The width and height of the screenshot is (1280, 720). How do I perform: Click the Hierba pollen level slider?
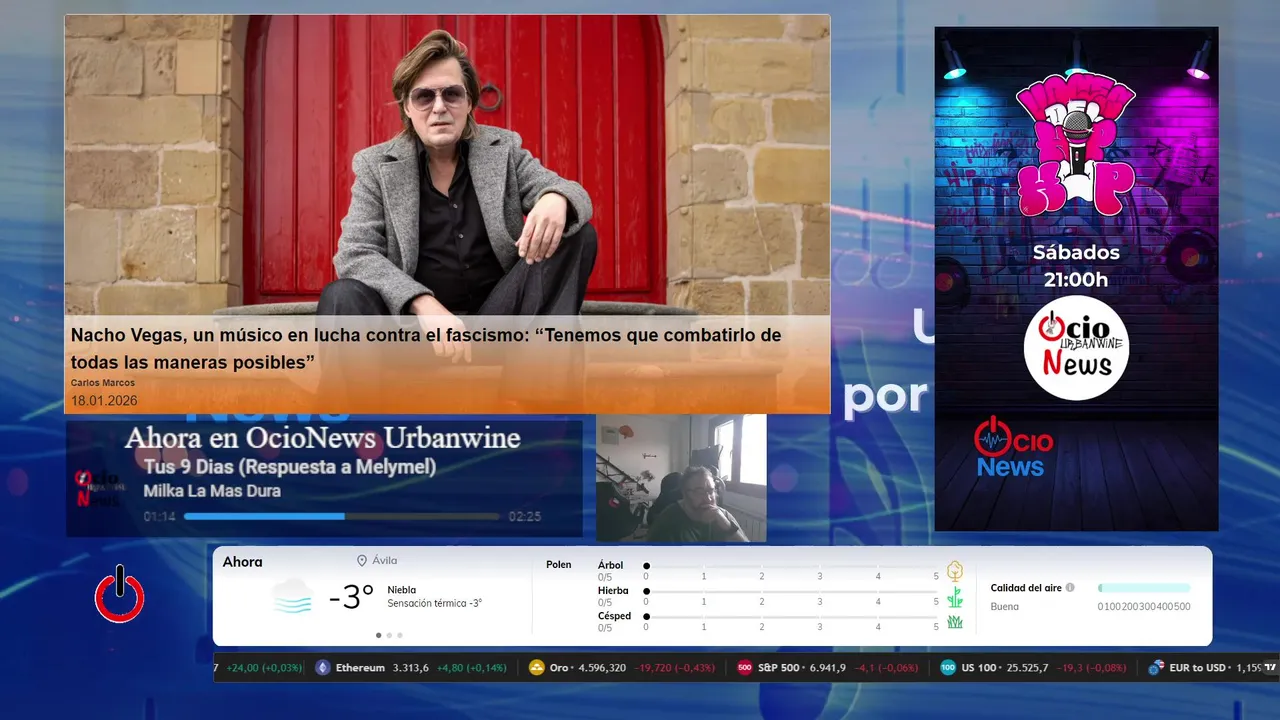791,591
